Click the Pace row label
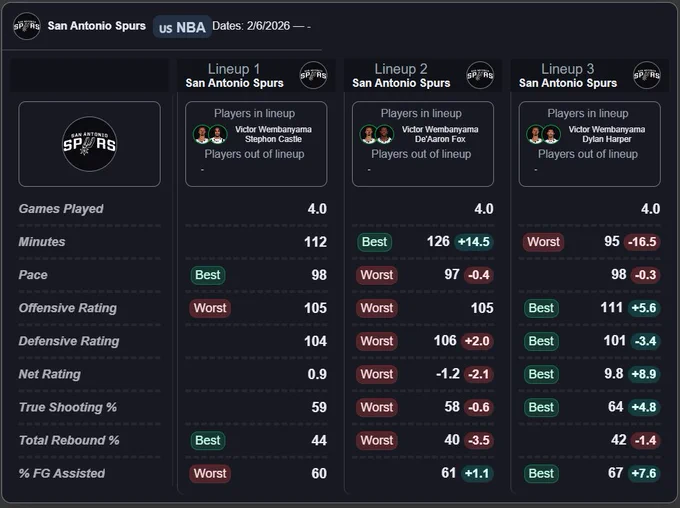Screen dimensions: 680x508 [33, 275]
